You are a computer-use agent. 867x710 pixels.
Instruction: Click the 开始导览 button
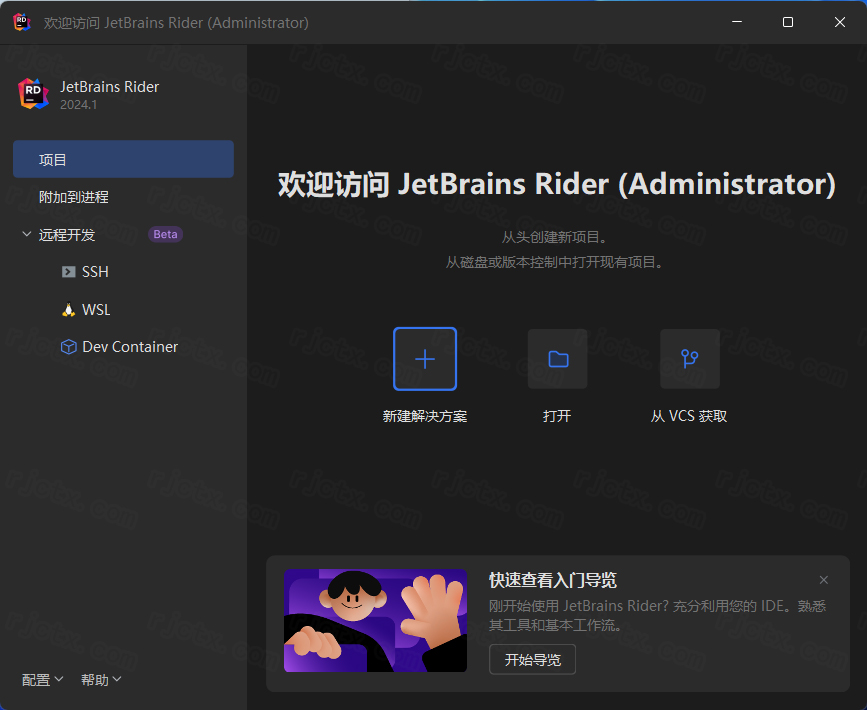[x=532, y=659]
